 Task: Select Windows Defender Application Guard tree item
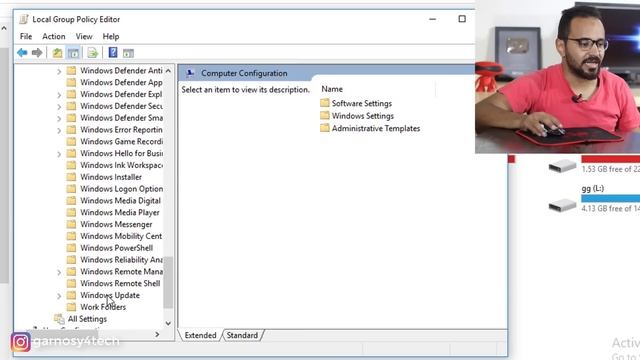coord(121,82)
